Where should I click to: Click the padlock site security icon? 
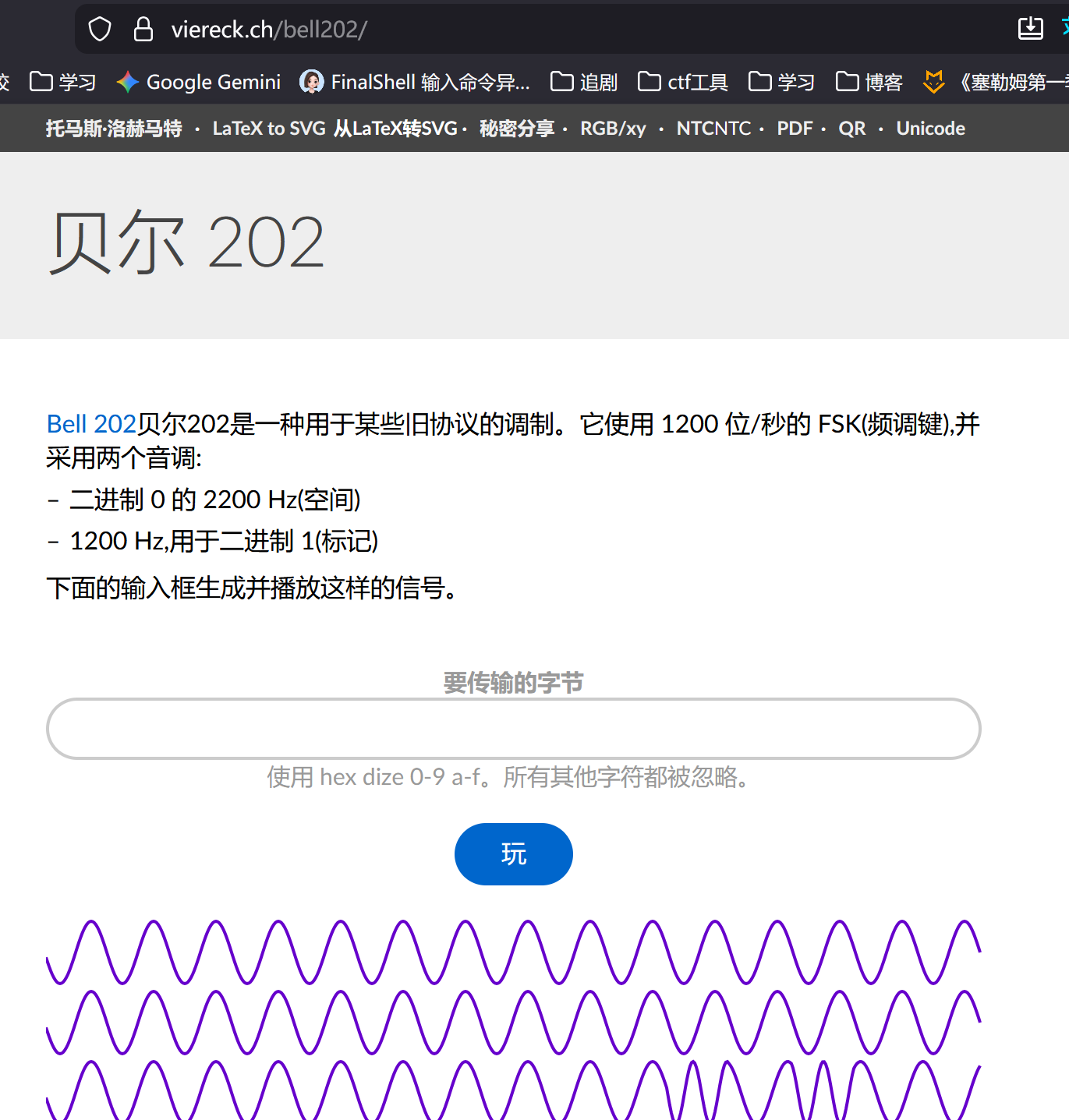coord(143,30)
